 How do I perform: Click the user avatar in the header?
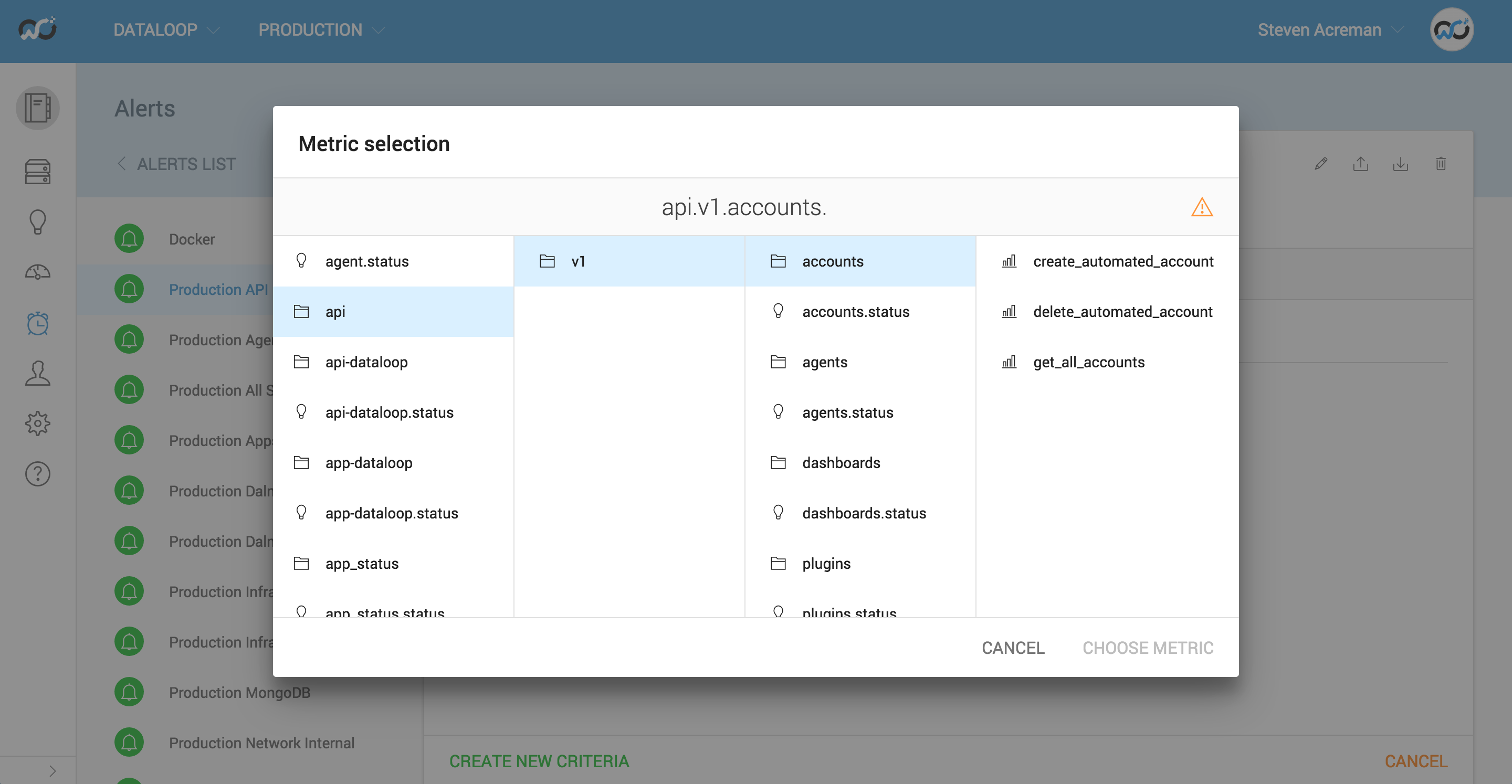(1452, 29)
